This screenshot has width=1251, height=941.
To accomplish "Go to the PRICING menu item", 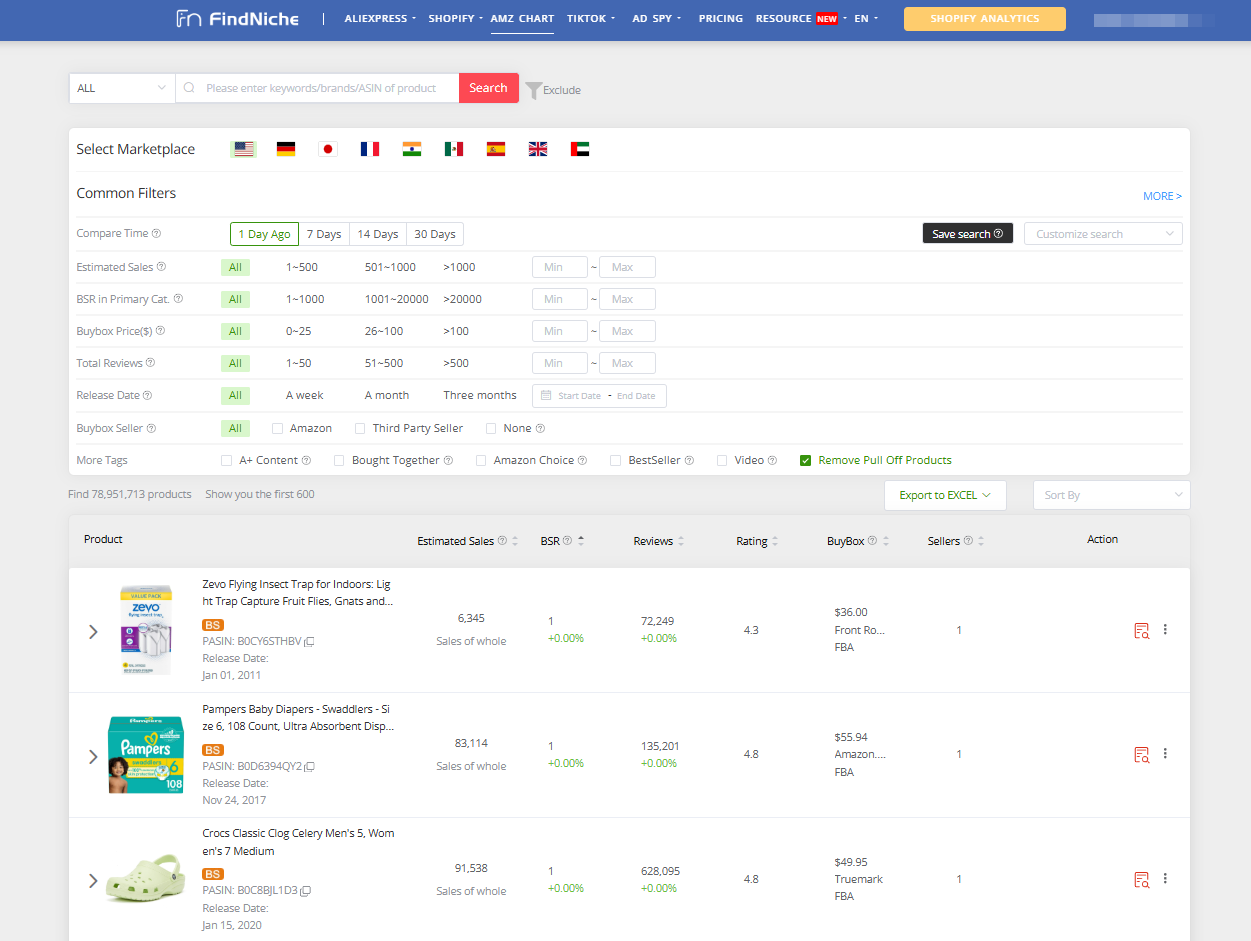I will (x=720, y=18).
